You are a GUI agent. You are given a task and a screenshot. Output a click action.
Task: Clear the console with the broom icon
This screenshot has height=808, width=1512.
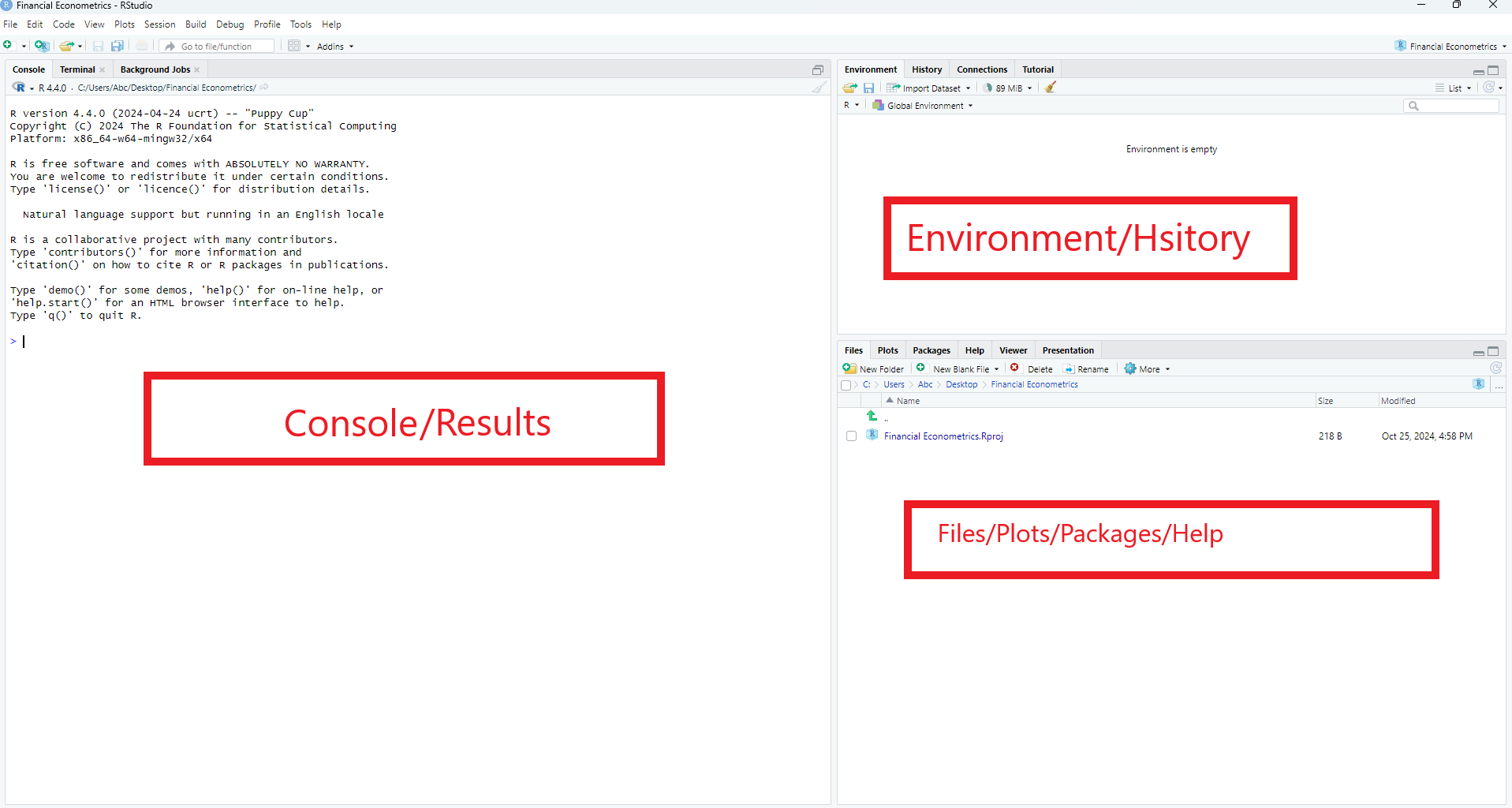(819, 88)
